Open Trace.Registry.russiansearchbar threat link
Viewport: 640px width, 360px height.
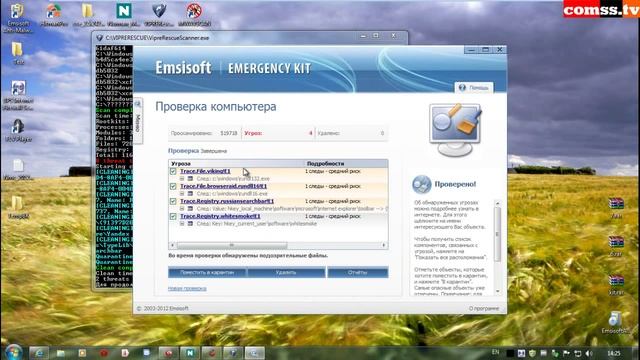[227, 201]
